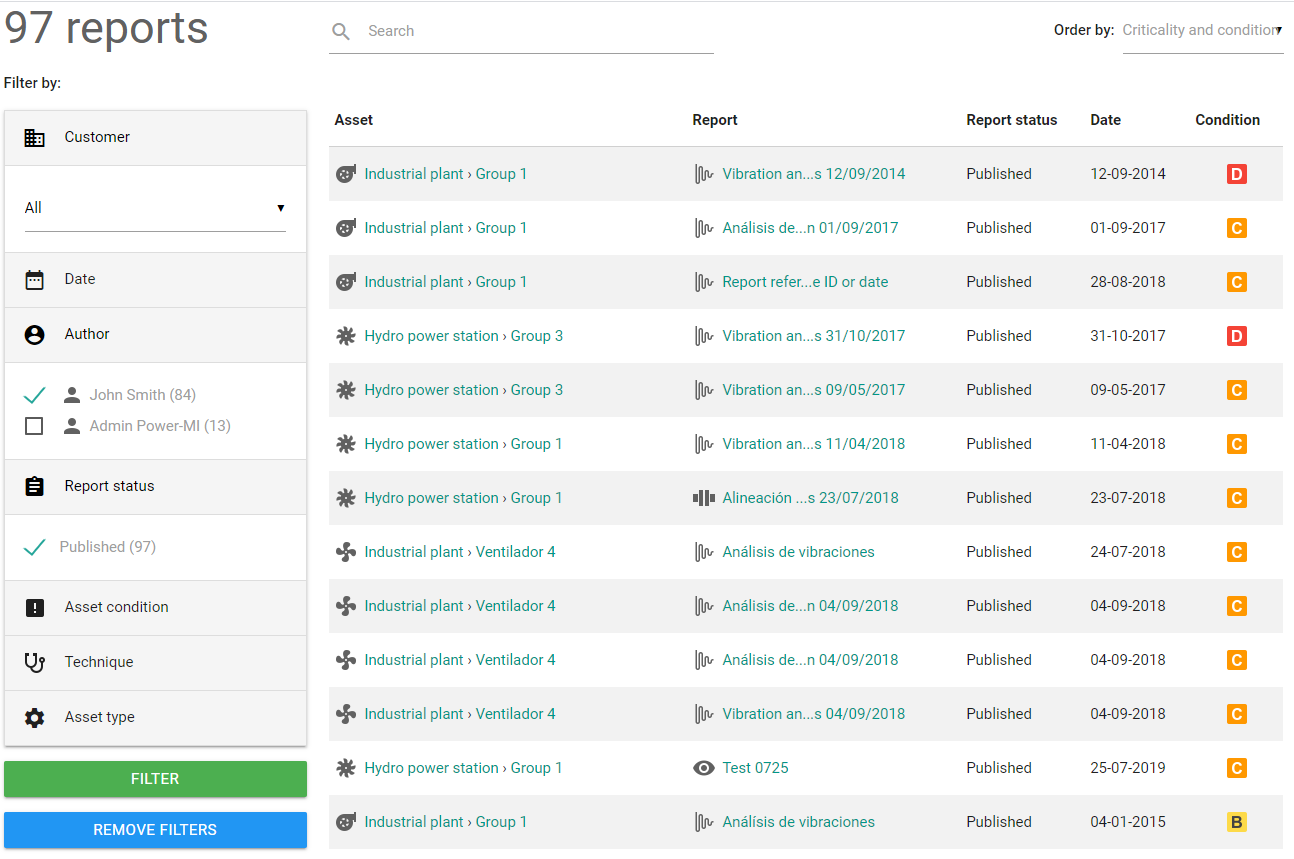Click the Report status column header
Screen dimensions: 1294x859
point(1012,120)
